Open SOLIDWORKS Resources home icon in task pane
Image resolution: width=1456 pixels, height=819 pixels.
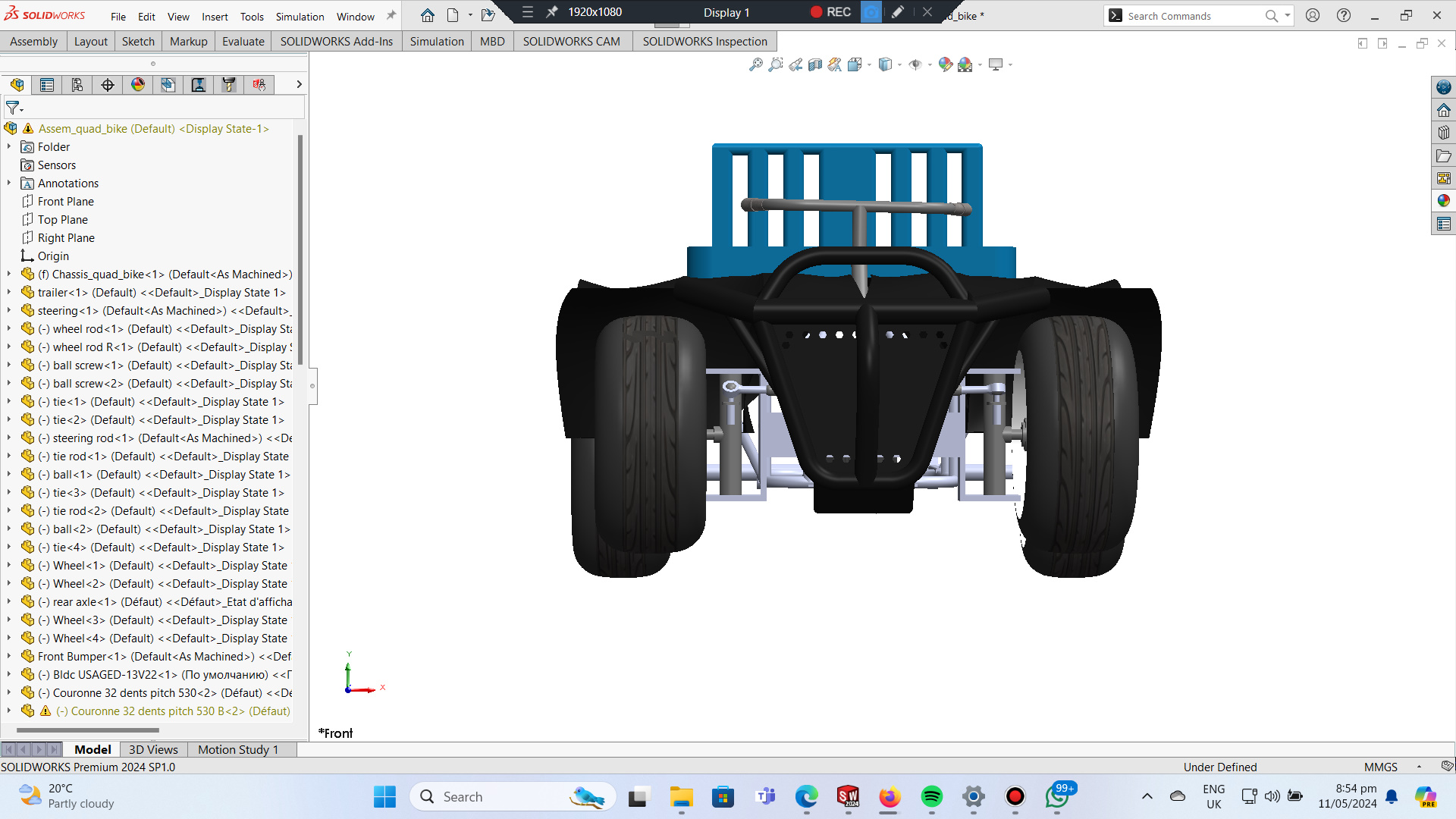1443,110
